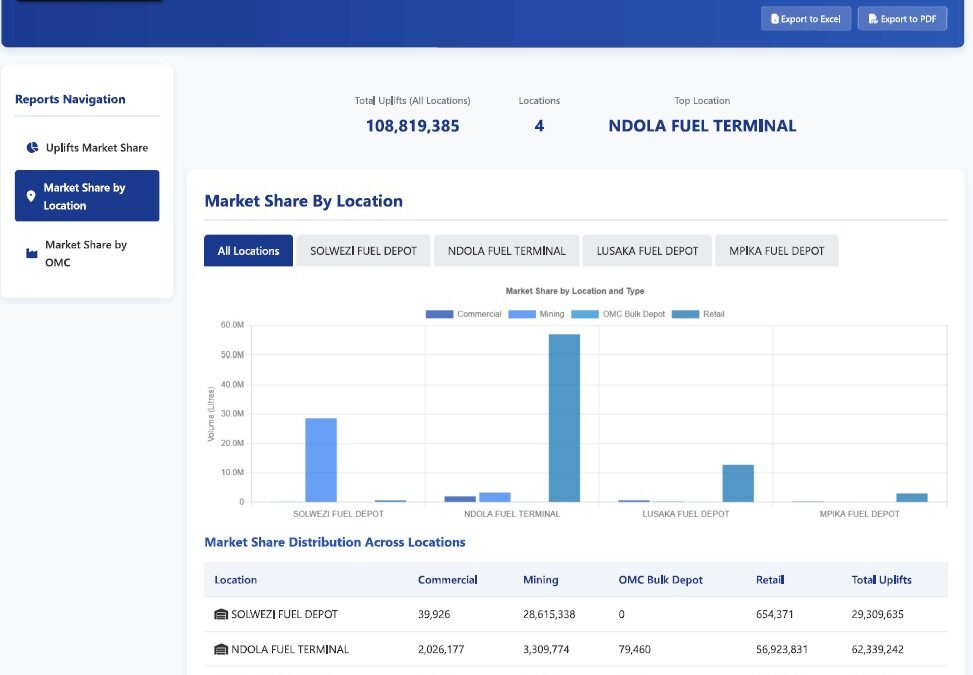Click the tall Retail bar for NDOLA FUEL TERMINAL
973x675 pixels.
tap(564, 418)
